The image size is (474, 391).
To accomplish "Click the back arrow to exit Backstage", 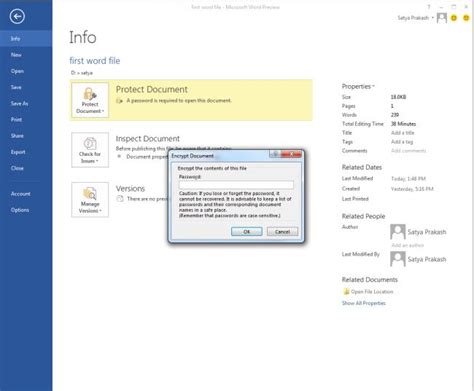I will pyautogui.click(x=17, y=16).
